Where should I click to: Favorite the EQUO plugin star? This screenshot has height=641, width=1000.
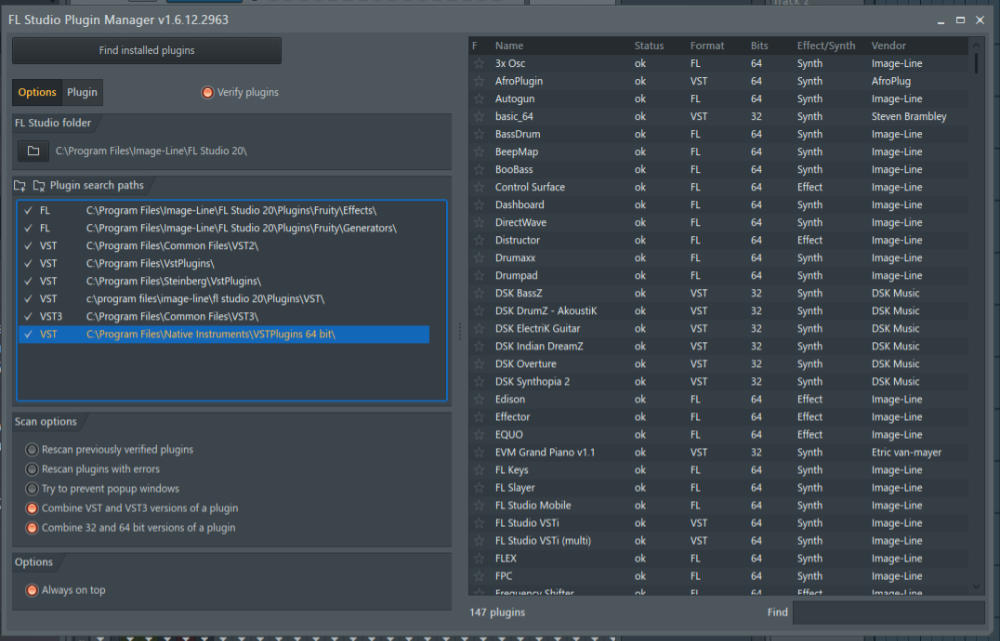(478, 434)
